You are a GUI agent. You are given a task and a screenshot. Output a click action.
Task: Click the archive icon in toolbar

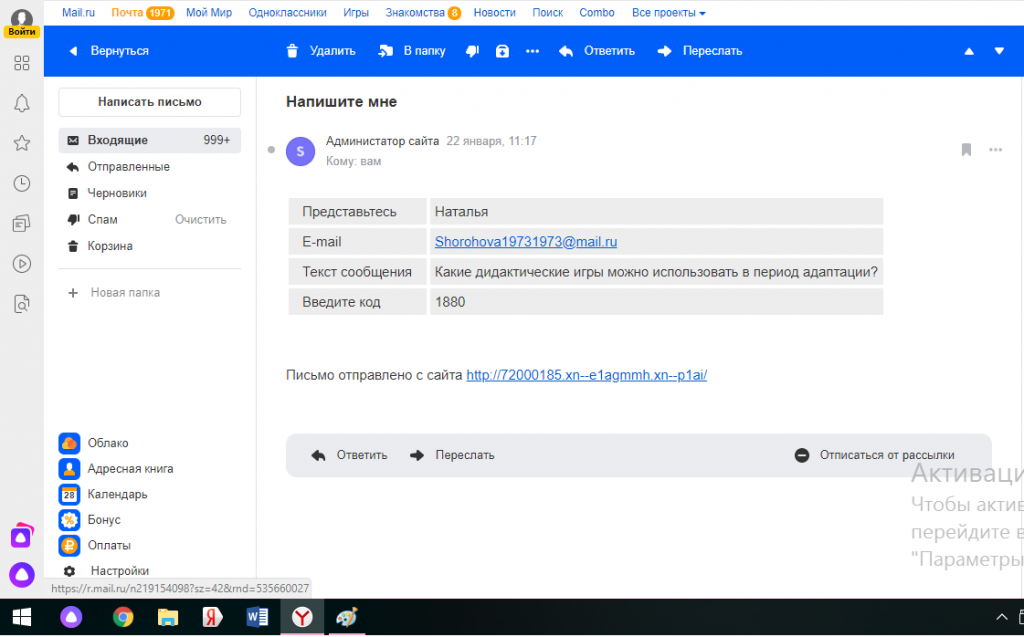[x=502, y=51]
